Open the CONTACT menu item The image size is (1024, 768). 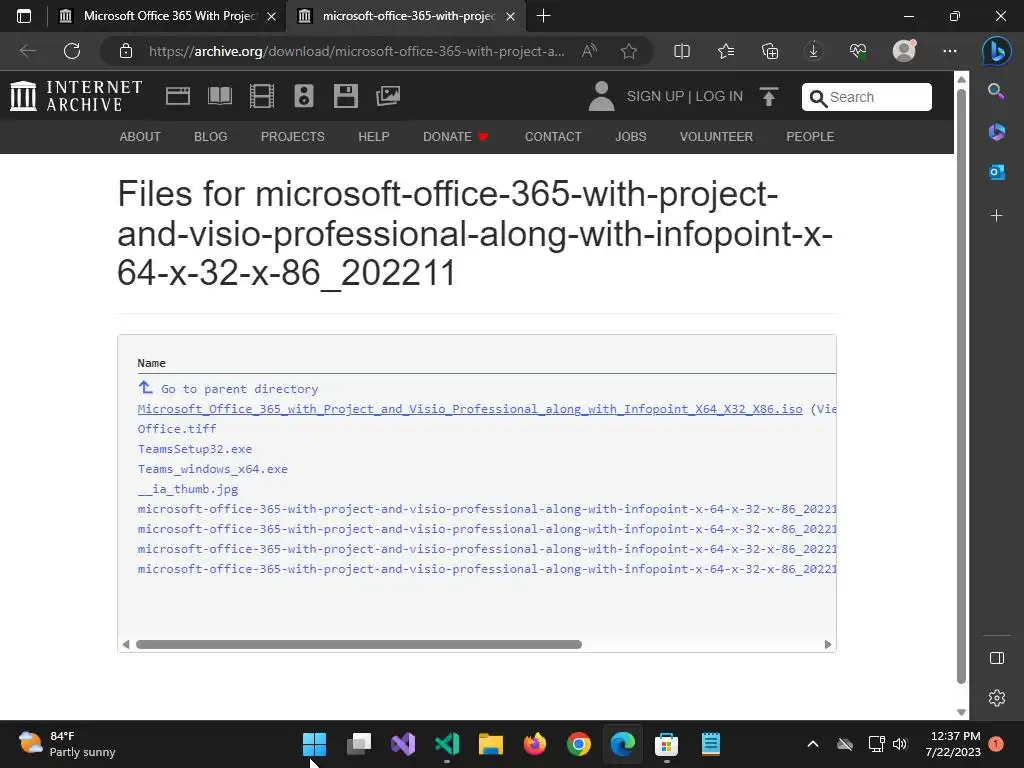click(x=553, y=136)
